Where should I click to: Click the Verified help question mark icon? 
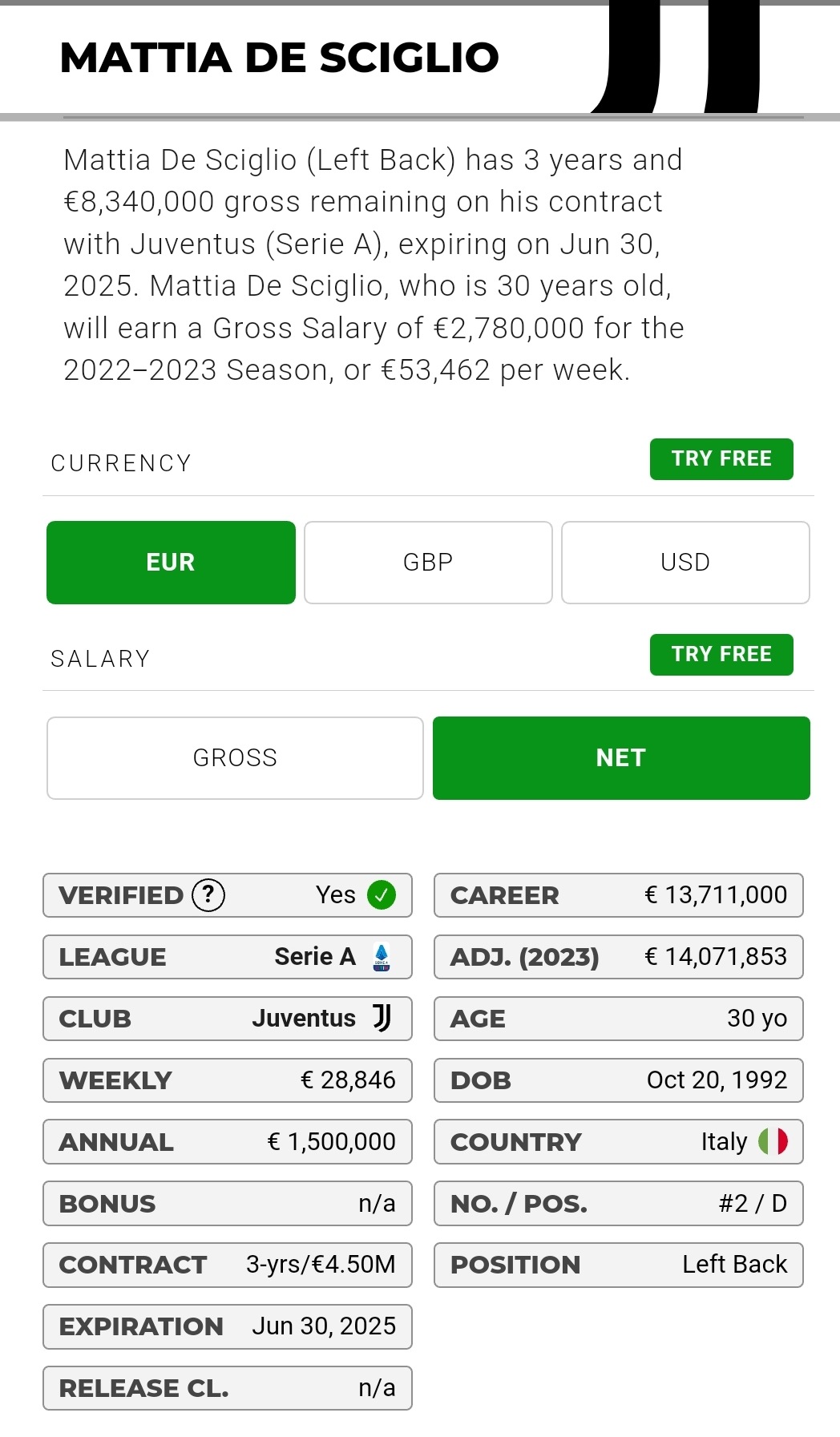click(208, 894)
